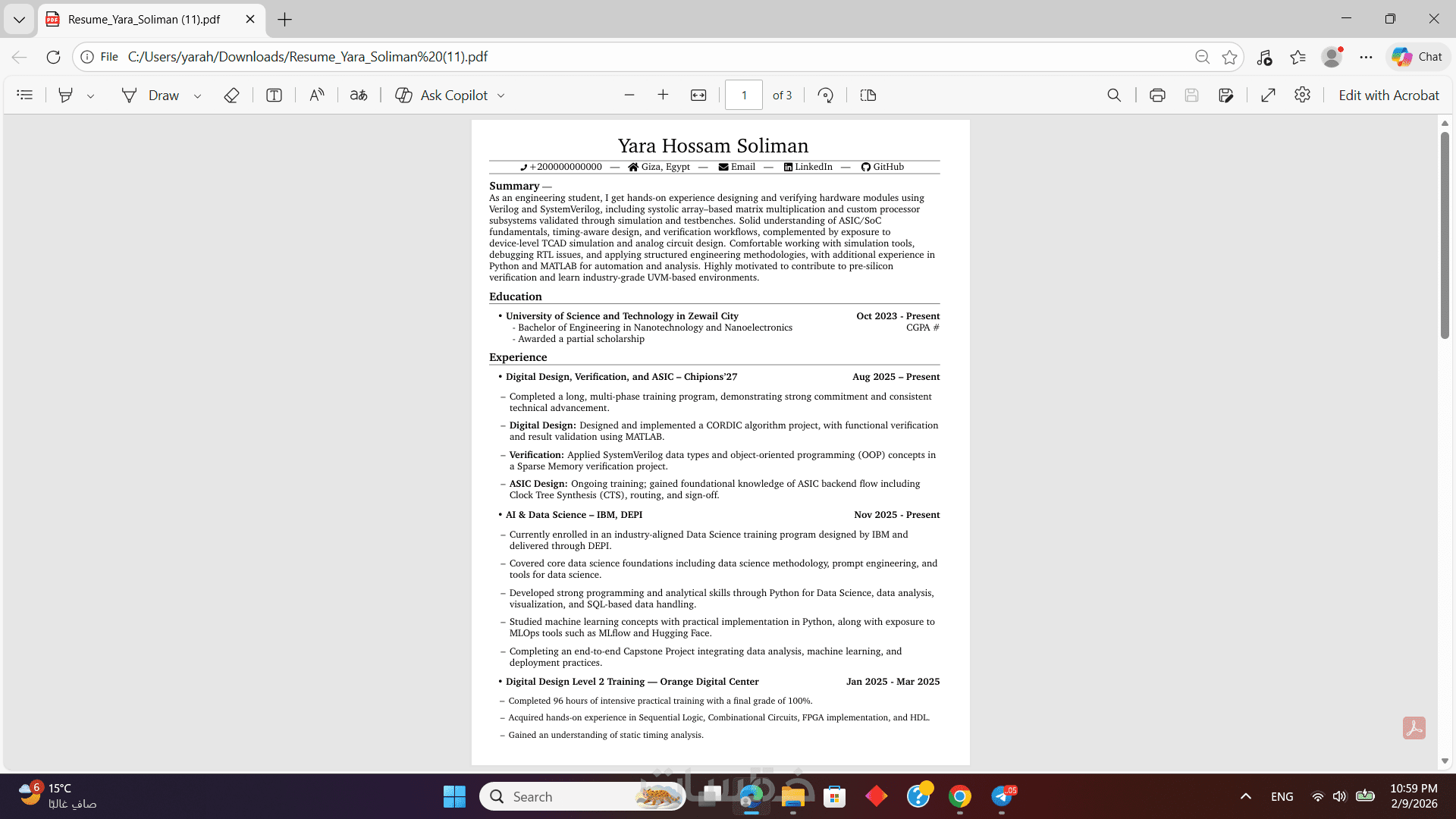This screenshot has height=819, width=1456.
Task: Select the Erase tool
Action: (x=231, y=95)
